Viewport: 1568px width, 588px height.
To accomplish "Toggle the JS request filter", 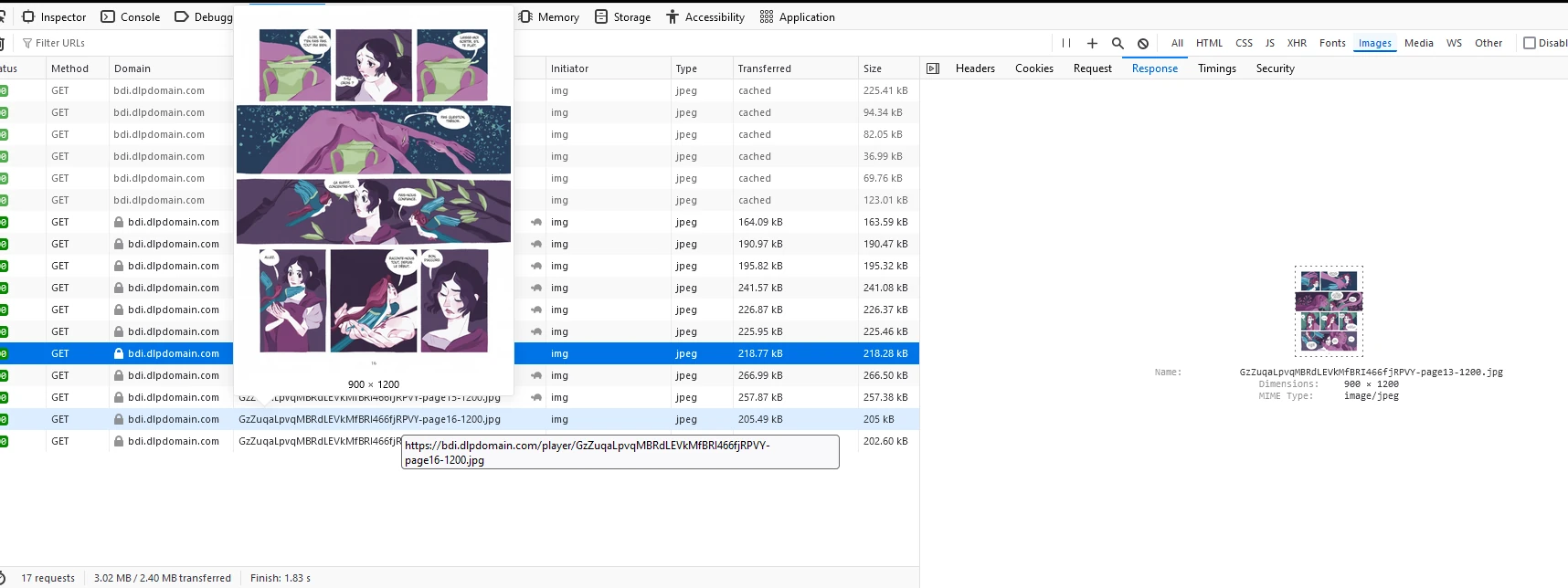I will 1269,43.
